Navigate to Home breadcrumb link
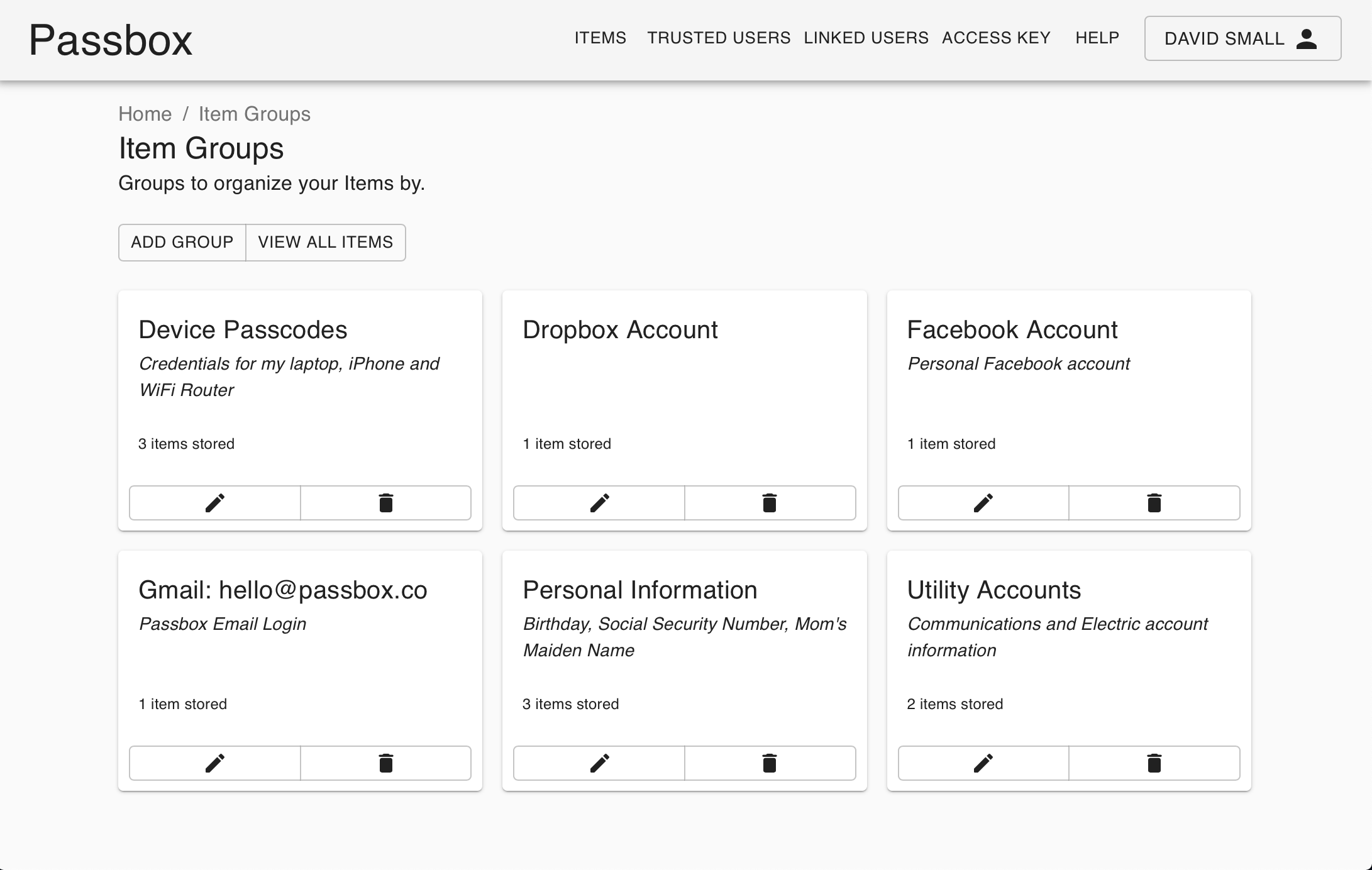This screenshot has height=870, width=1372. coord(145,114)
